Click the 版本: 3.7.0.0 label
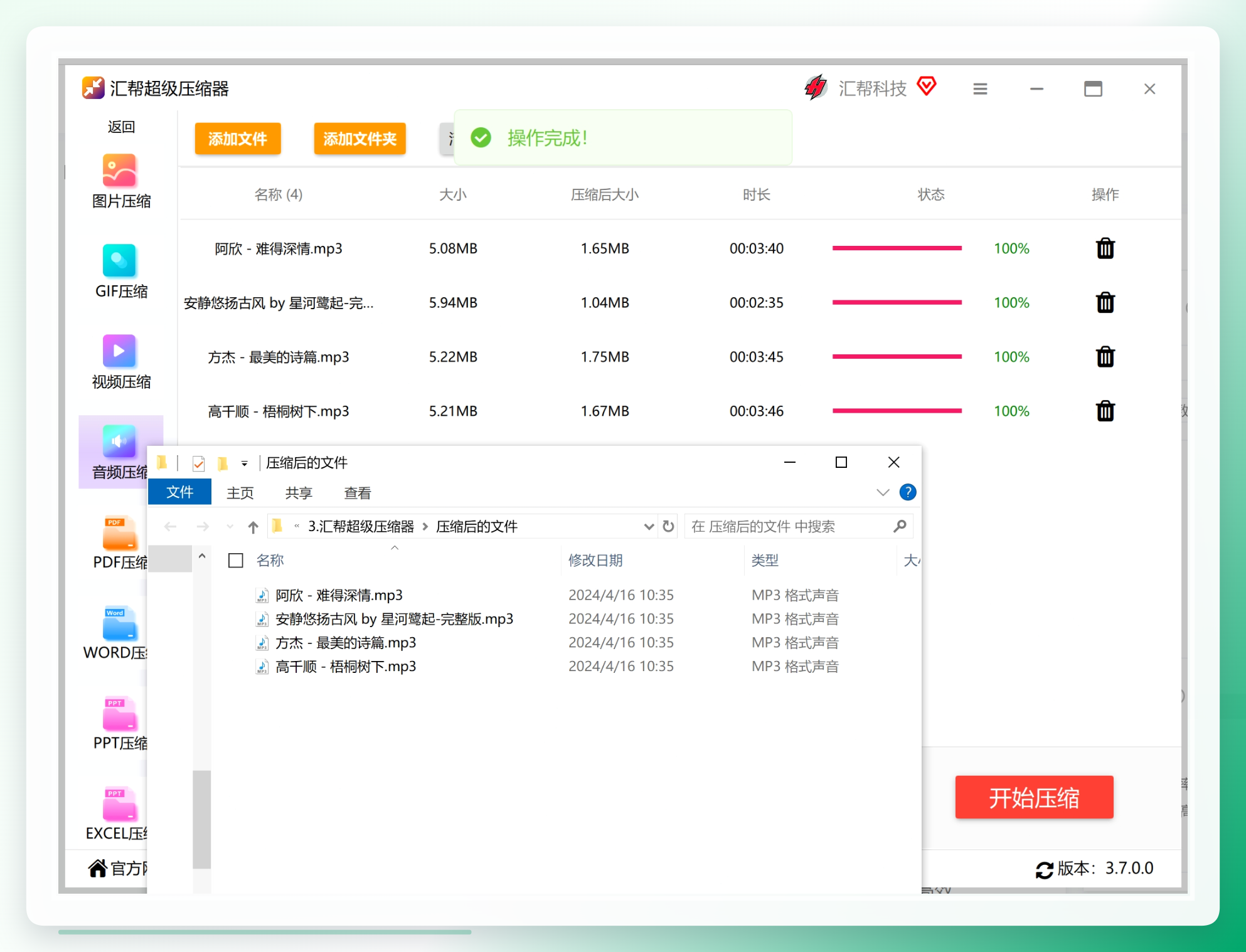This screenshot has width=1246, height=952. (1105, 868)
